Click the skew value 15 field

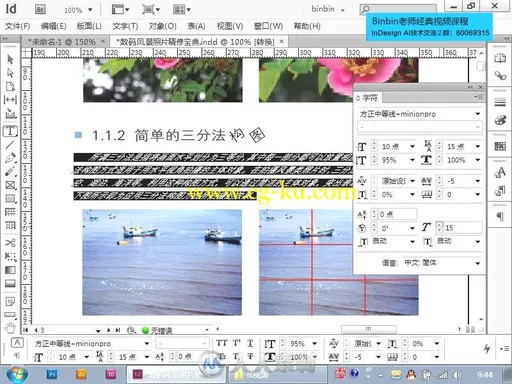pyautogui.click(x=463, y=228)
